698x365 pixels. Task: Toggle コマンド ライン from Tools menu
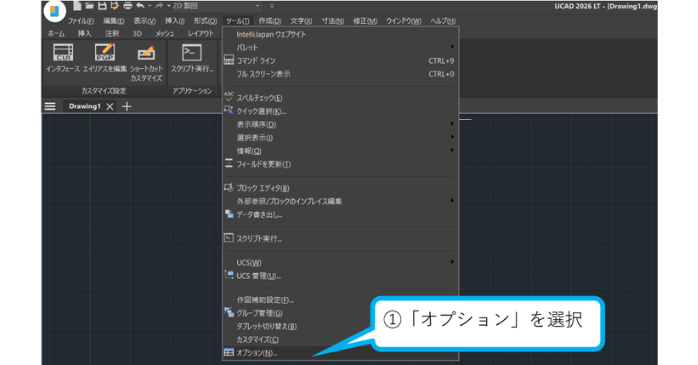341,61
